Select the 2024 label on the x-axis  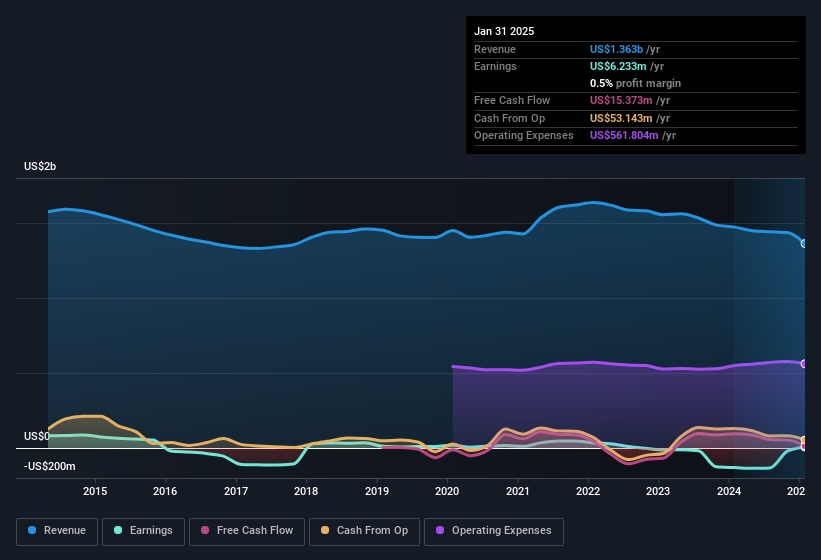(x=729, y=491)
